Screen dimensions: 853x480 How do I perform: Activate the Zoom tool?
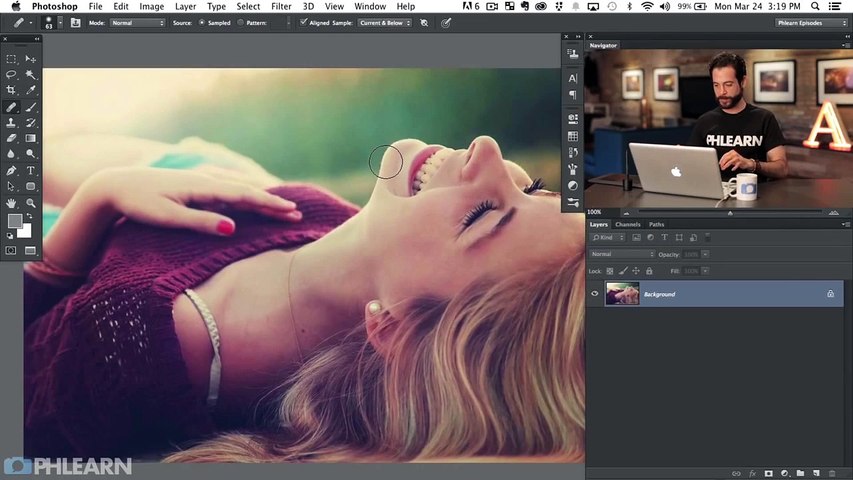tap(31, 202)
